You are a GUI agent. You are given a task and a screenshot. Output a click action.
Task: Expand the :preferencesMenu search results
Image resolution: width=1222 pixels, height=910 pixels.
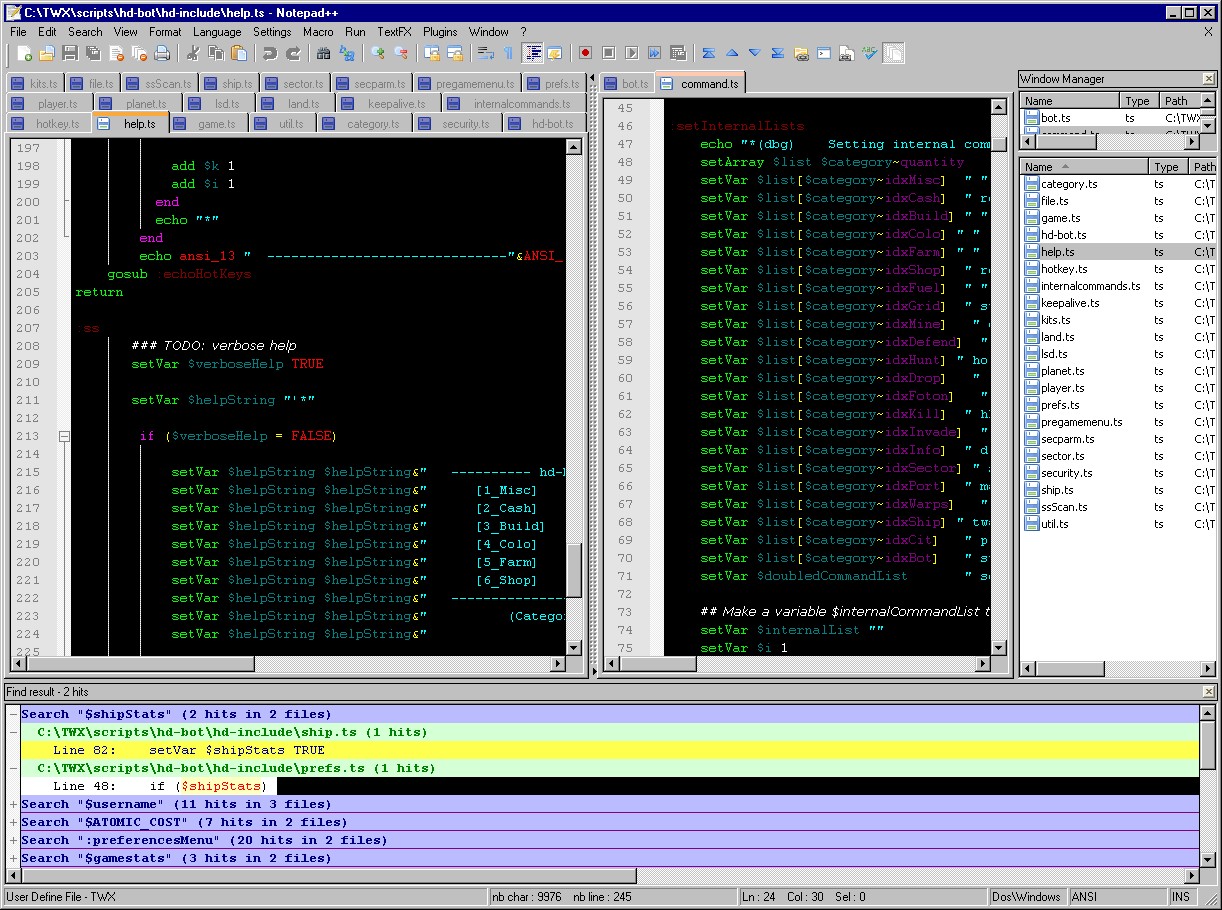coord(12,840)
